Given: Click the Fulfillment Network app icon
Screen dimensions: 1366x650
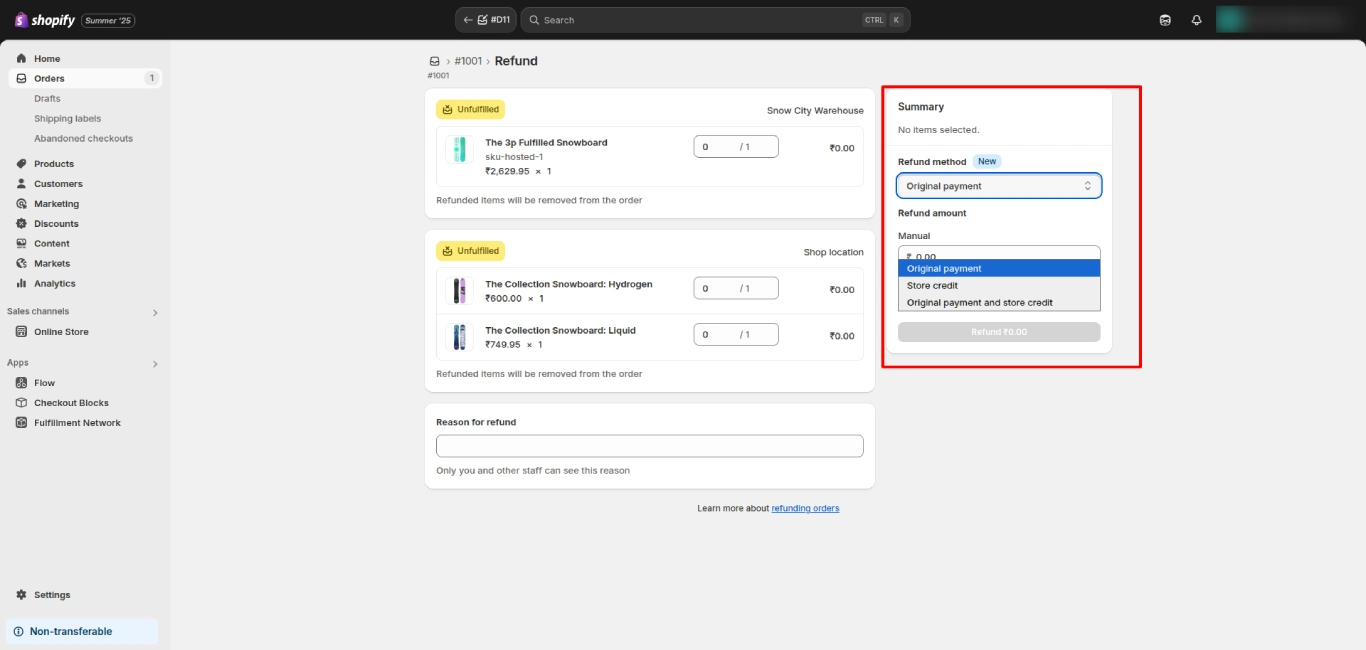Looking at the screenshot, I should pyautogui.click(x=21, y=423).
